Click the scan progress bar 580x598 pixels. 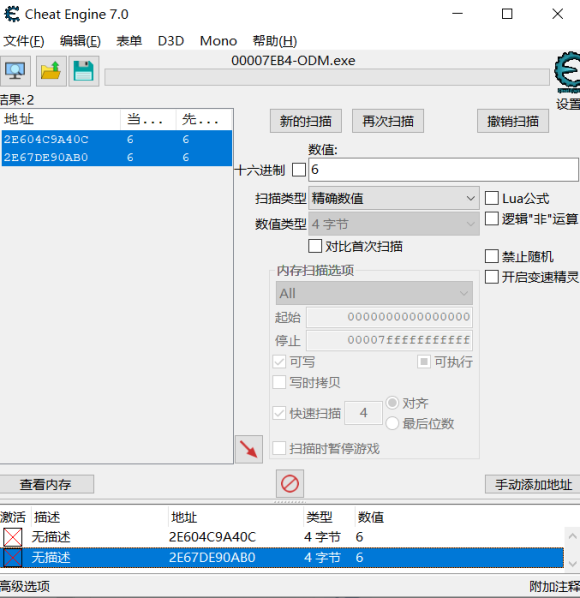pos(327,77)
